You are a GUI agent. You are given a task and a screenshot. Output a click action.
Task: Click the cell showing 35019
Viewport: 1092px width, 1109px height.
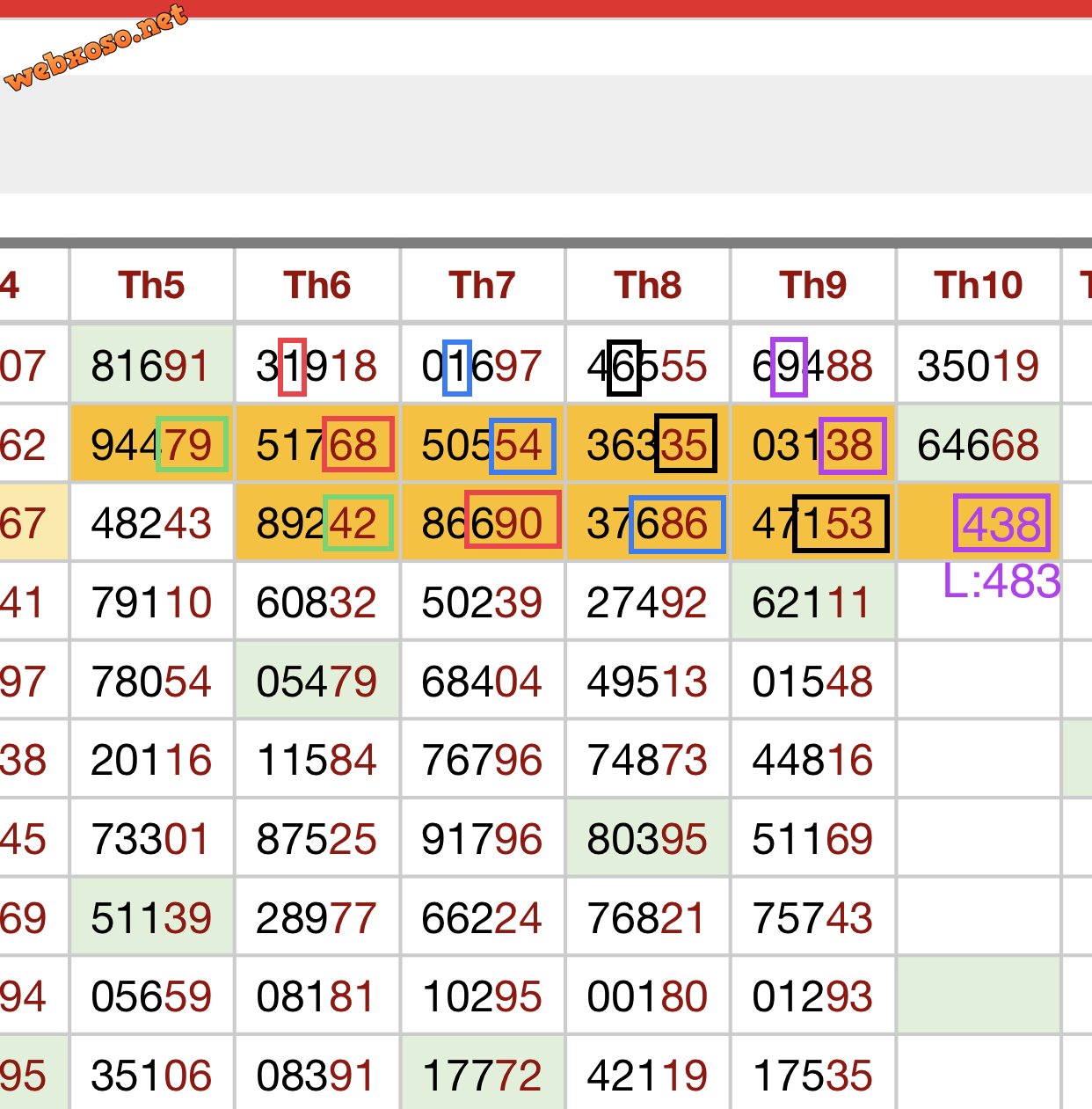point(979,365)
